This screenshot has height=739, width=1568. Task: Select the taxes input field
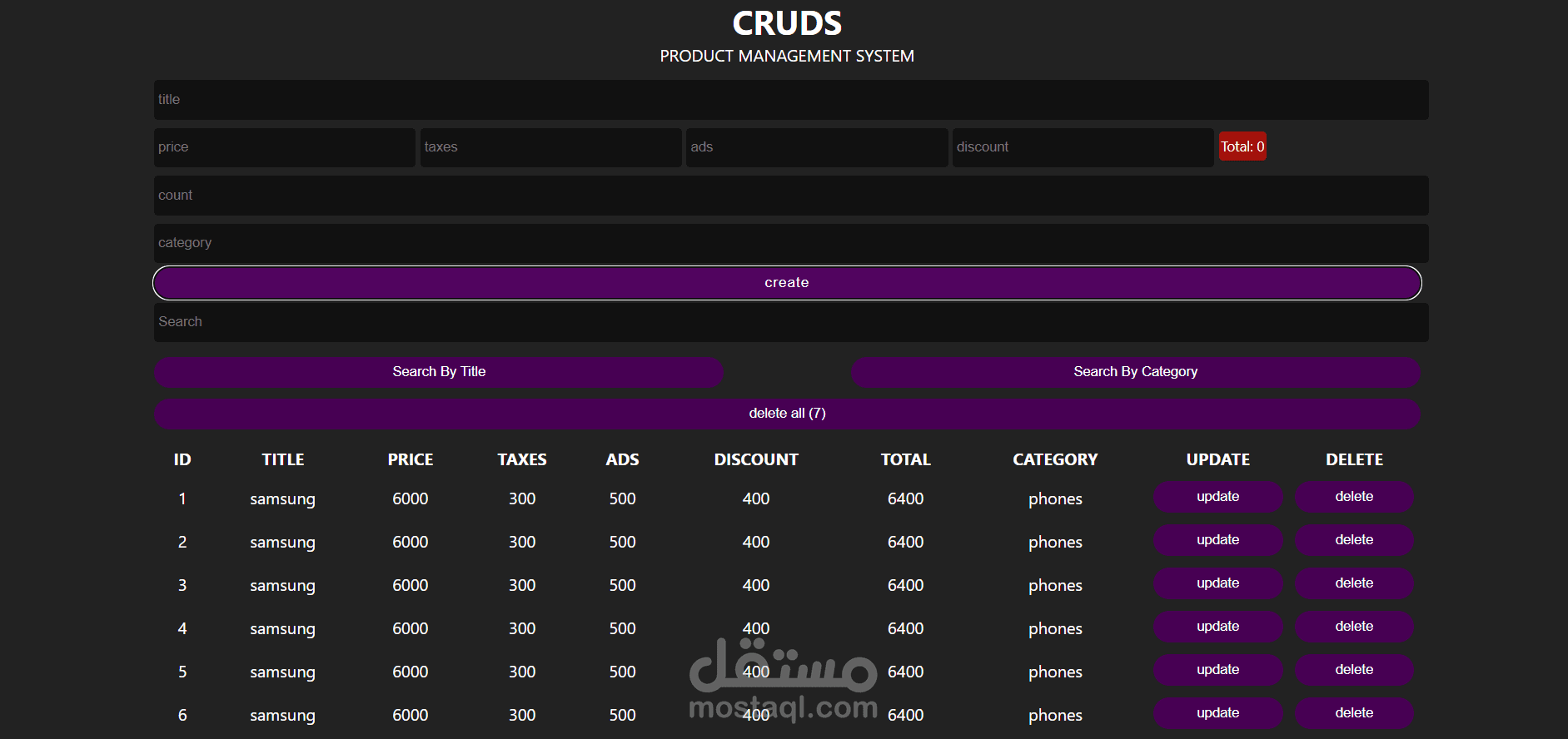click(x=551, y=147)
